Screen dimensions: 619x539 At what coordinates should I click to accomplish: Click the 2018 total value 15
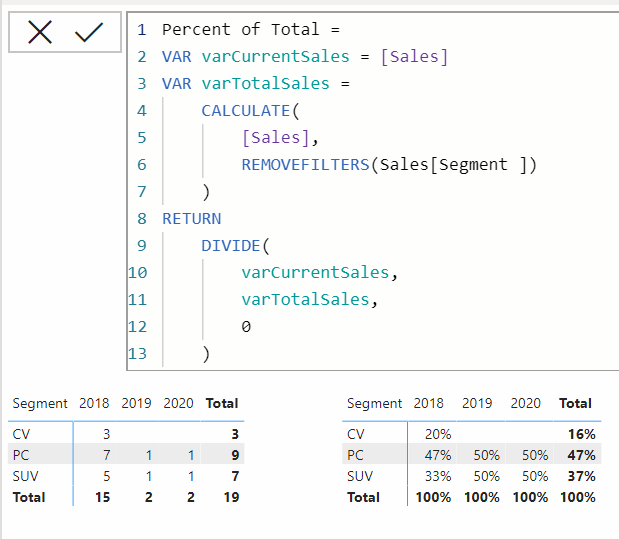coord(102,497)
